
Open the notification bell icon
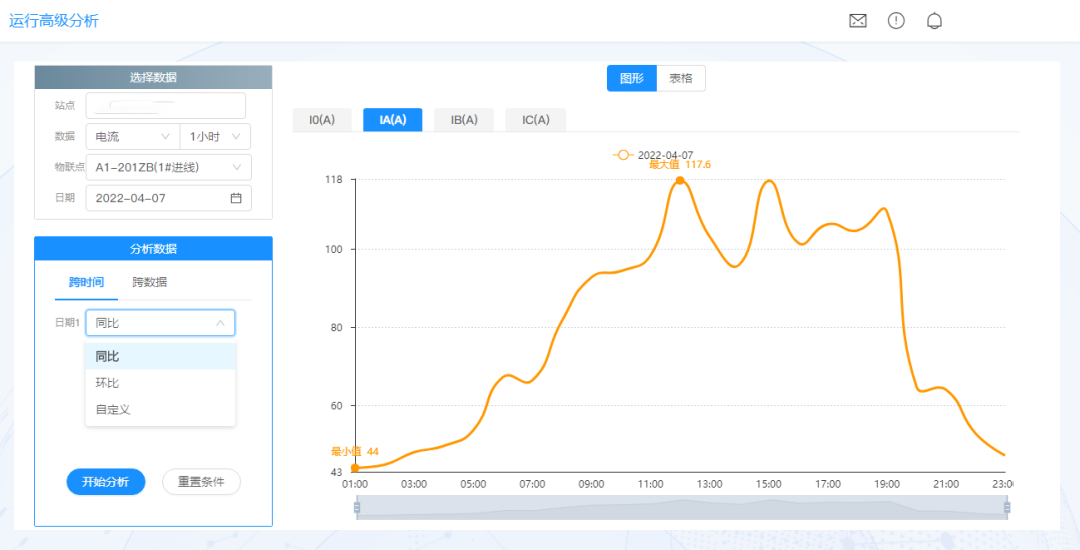[x=934, y=21]
